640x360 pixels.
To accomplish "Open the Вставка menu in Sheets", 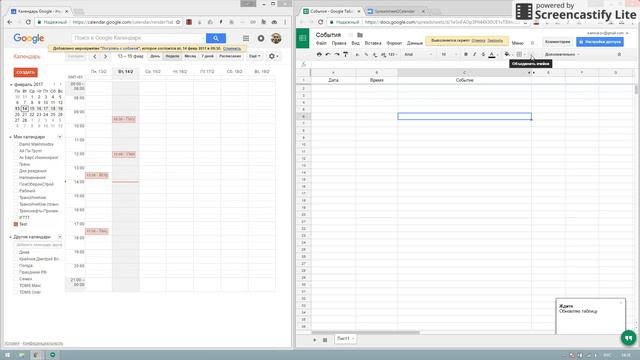I will click(x=373, y=43).
